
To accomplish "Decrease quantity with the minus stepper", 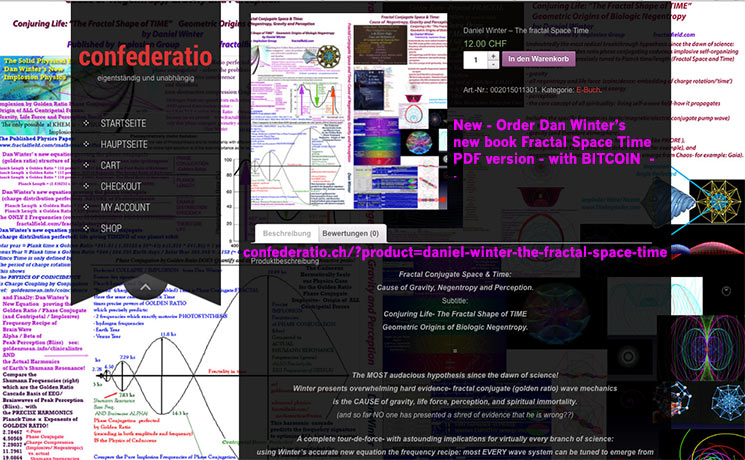I will (493, 65).
